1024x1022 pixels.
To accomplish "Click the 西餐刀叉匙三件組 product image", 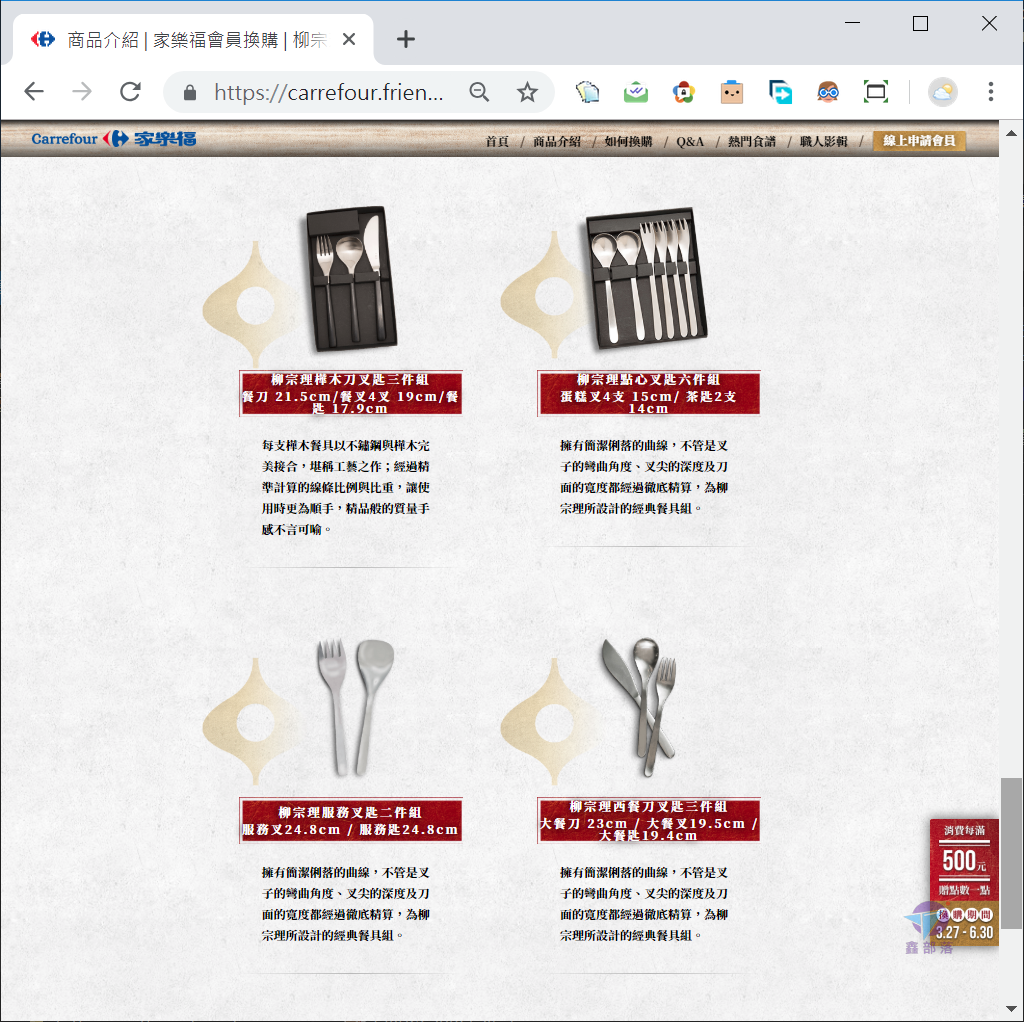I will click(x=640, y=707).
